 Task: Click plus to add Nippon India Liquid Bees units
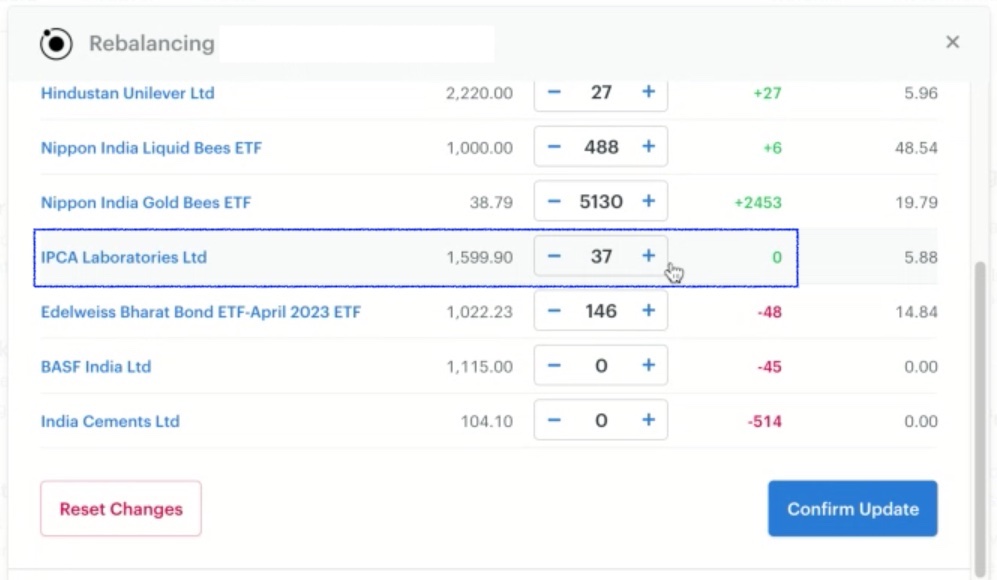pyautogui.click(x=648, y=146)
